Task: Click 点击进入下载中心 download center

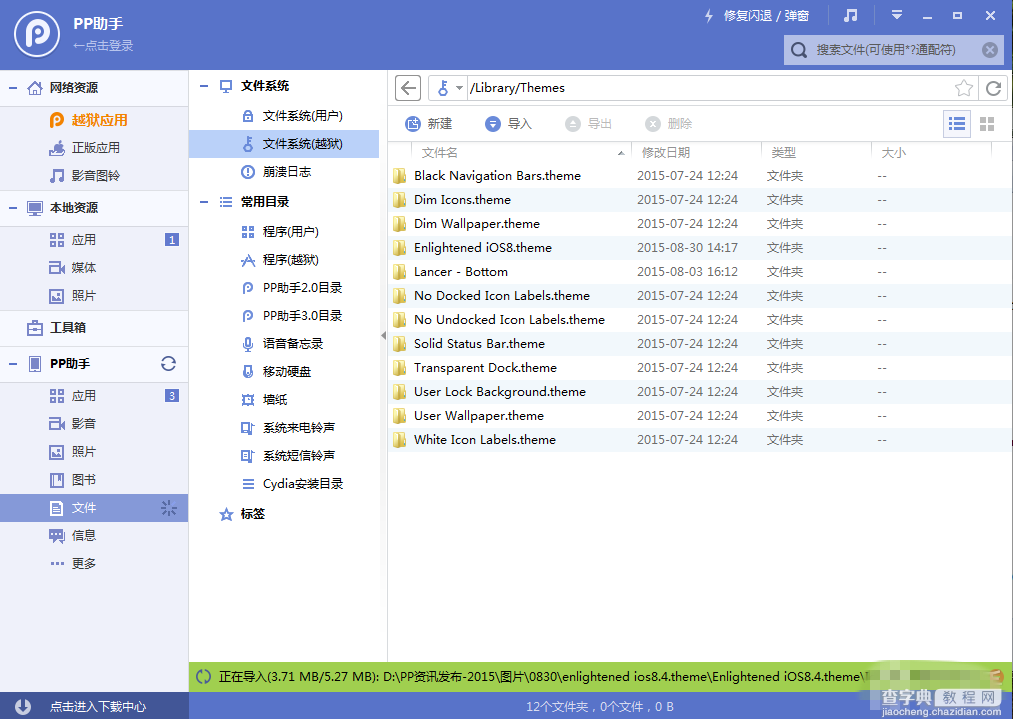Action: point(94,706)
